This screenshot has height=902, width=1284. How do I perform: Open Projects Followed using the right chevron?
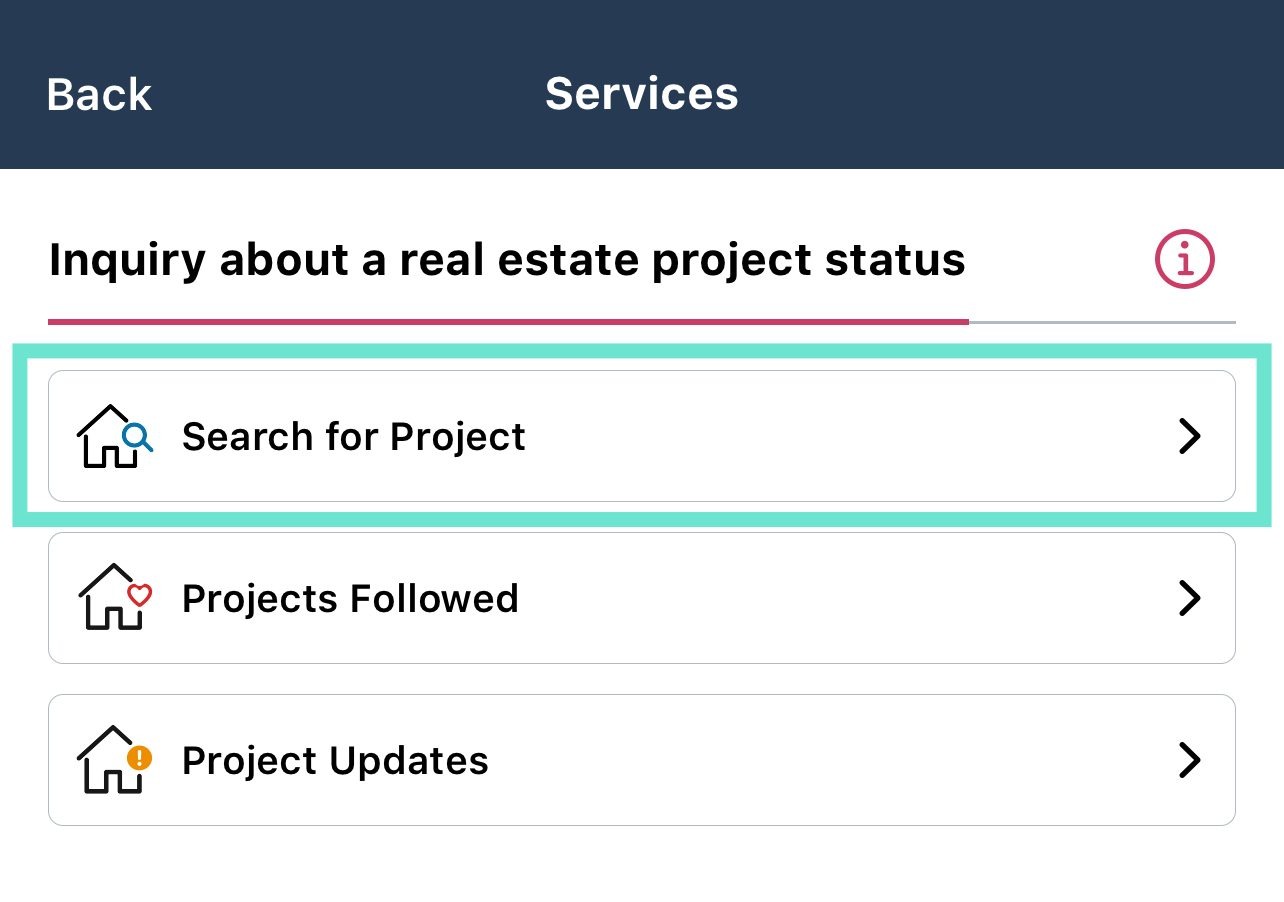(x=1189, y=598)
